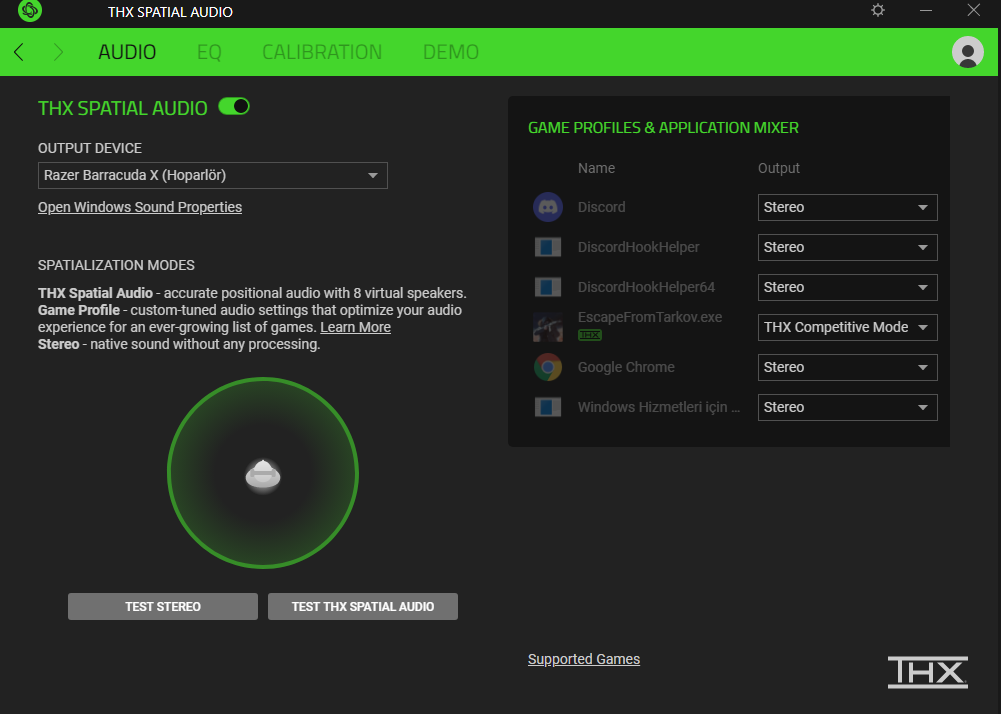
Task: Click the THX logo at bottom right
Action: [928, 672]
